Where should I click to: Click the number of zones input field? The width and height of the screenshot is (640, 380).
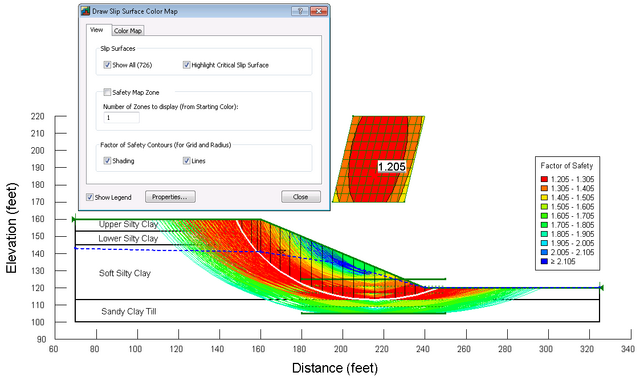(x=121, y=118)
